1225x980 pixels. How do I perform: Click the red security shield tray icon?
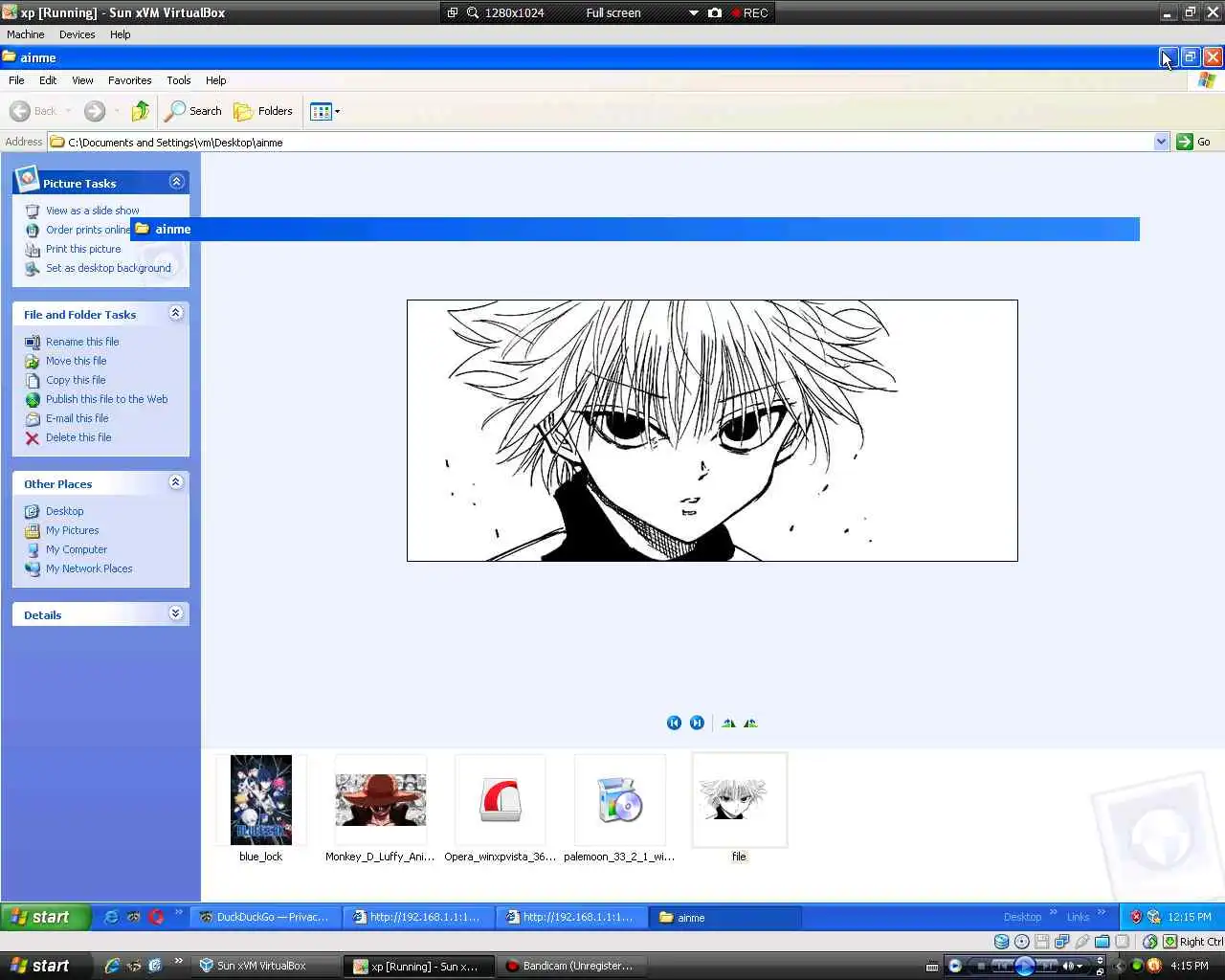1136,917
